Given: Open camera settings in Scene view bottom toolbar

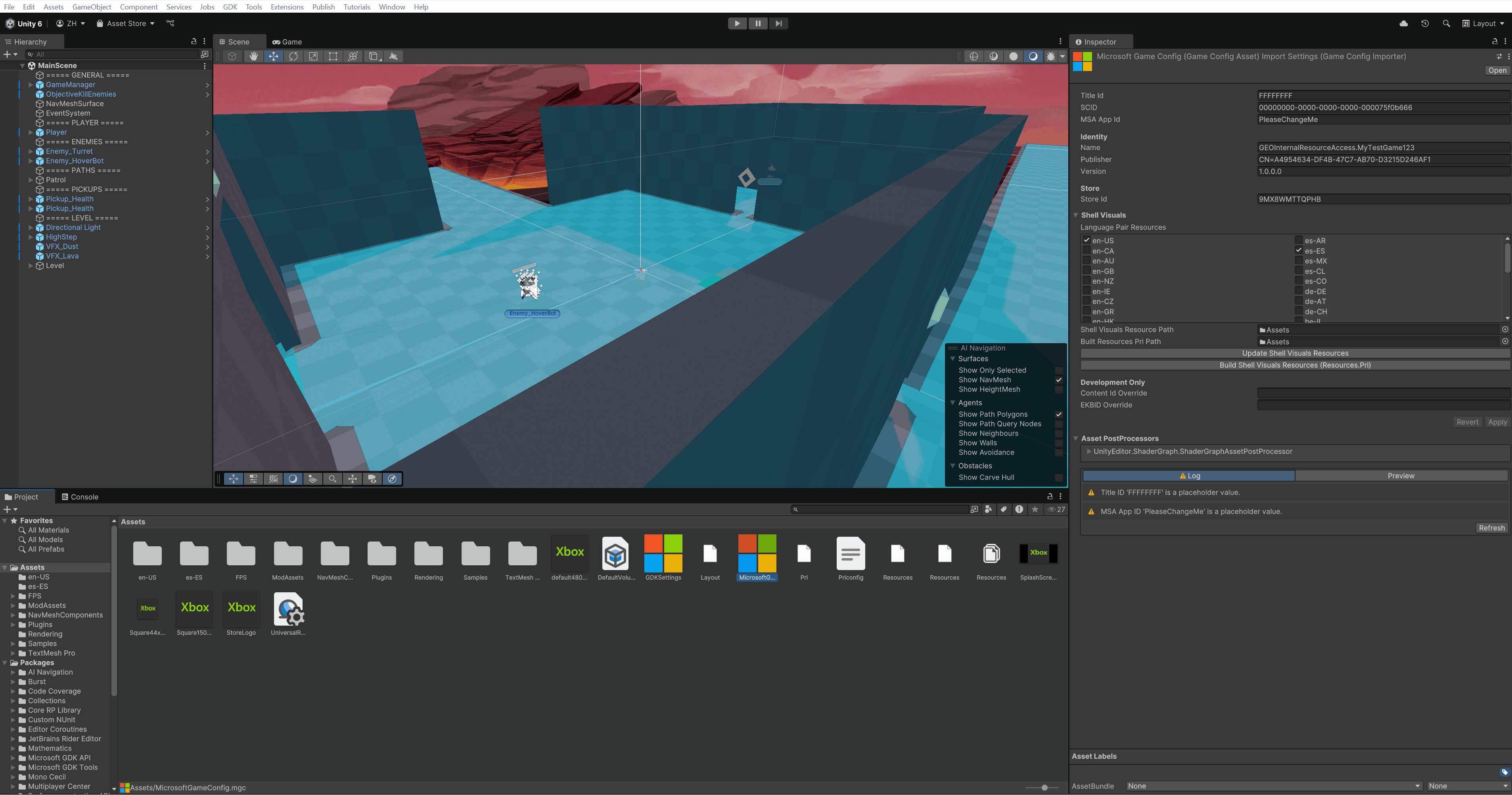Looking at the screenshot, I should [372, 478].
